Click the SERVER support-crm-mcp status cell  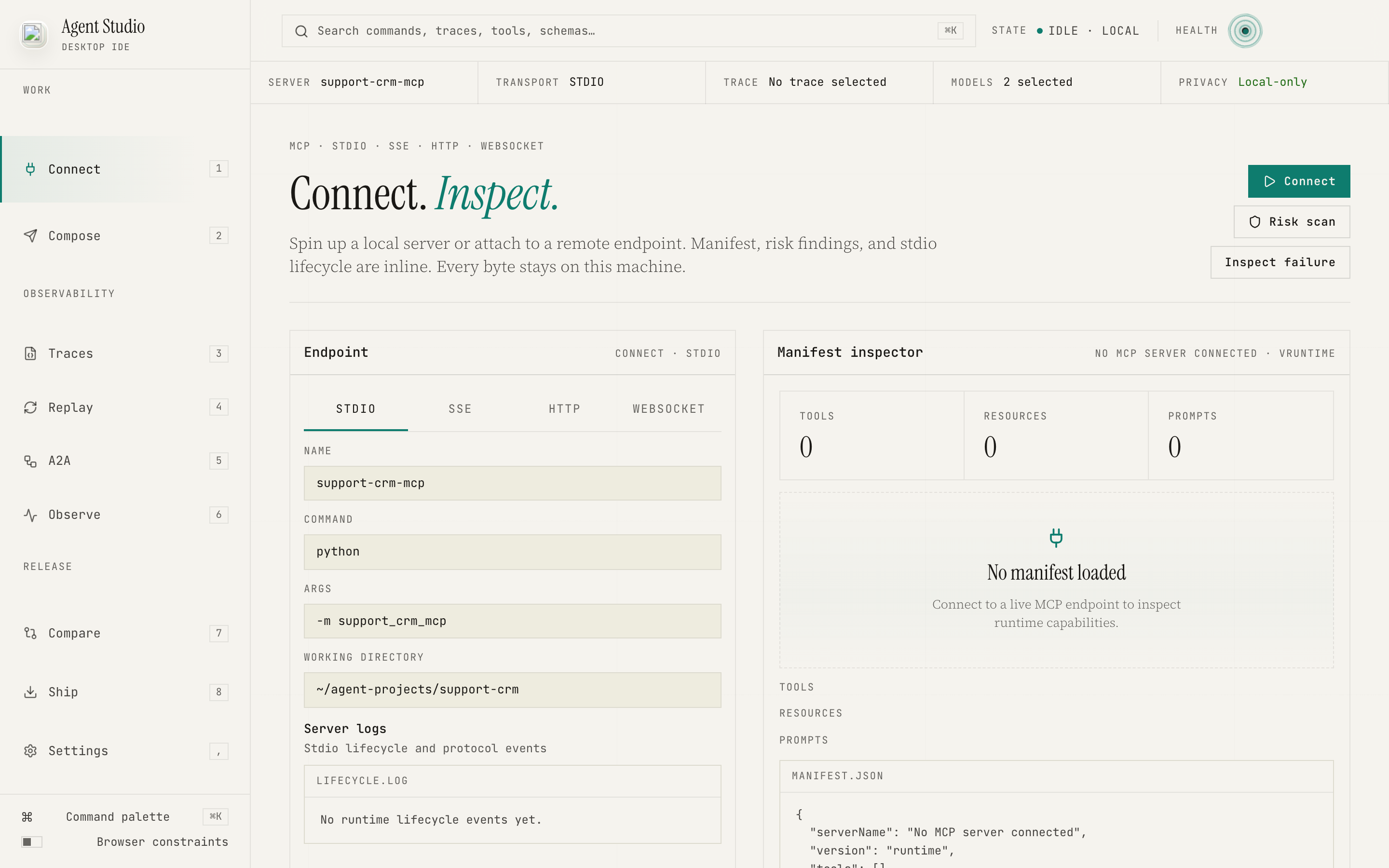(365, 82)
